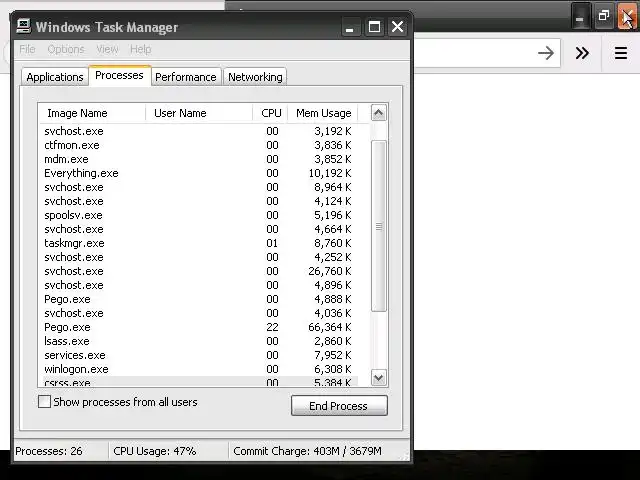Sort by User Name column header
Image resolution: width=640 pixels, height=480 pixels.
pyautogui.click(x=199, y=113)
